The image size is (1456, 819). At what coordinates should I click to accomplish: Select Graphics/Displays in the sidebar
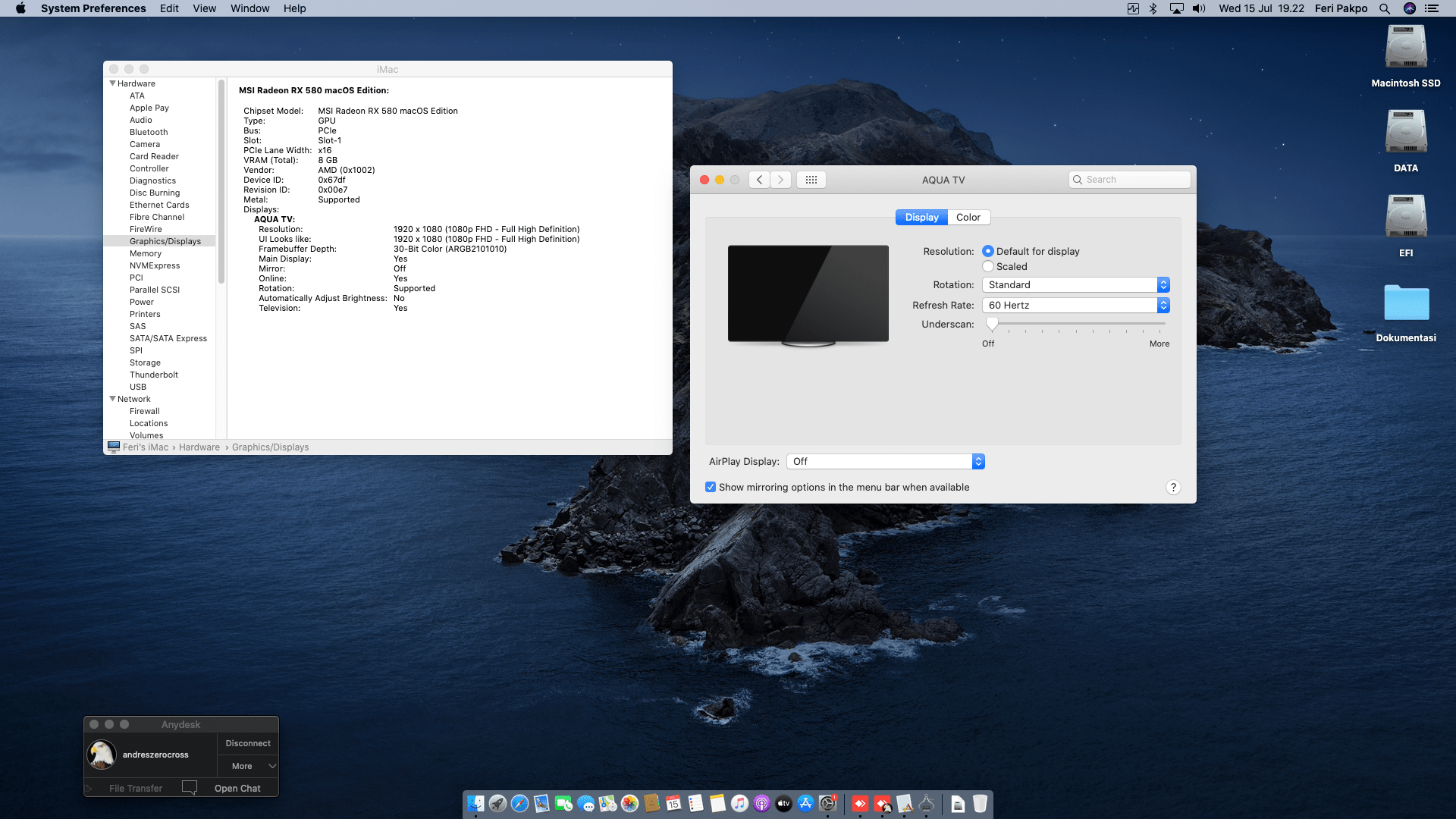pos(165,241)
